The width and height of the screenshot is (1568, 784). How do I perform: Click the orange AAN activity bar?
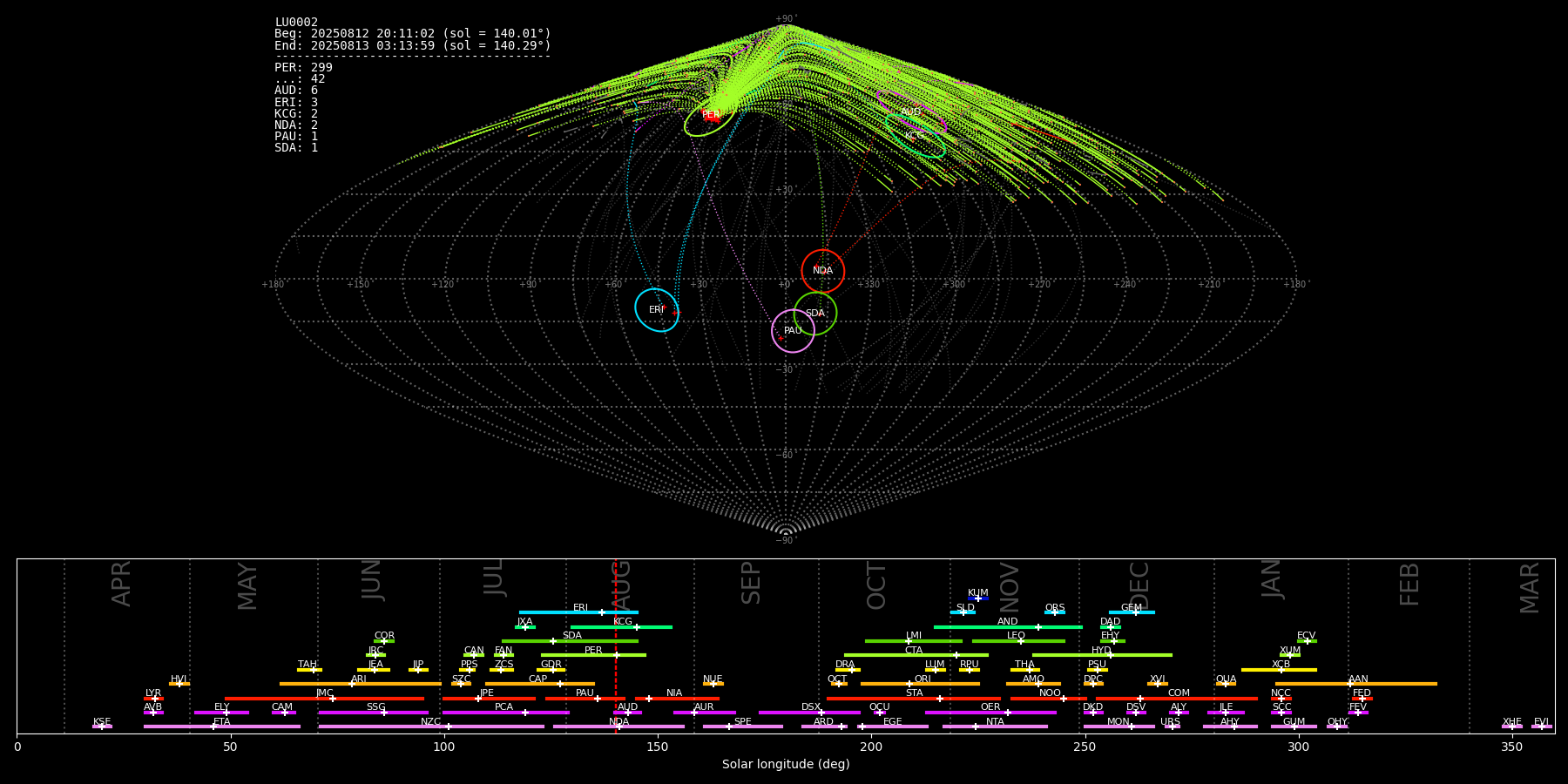tap(1356, 684)
